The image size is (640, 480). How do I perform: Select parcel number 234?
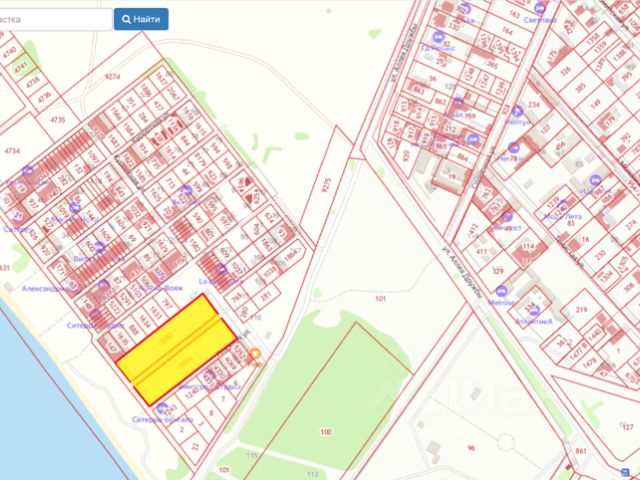point(533,104)
